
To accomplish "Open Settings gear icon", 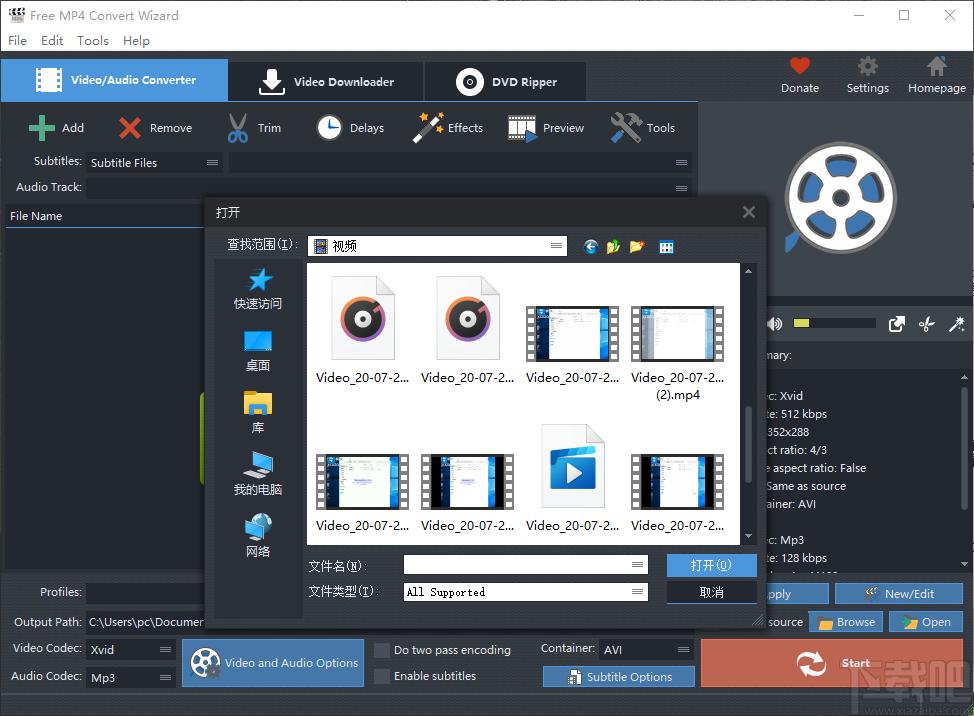I will [x=867, y=66].
